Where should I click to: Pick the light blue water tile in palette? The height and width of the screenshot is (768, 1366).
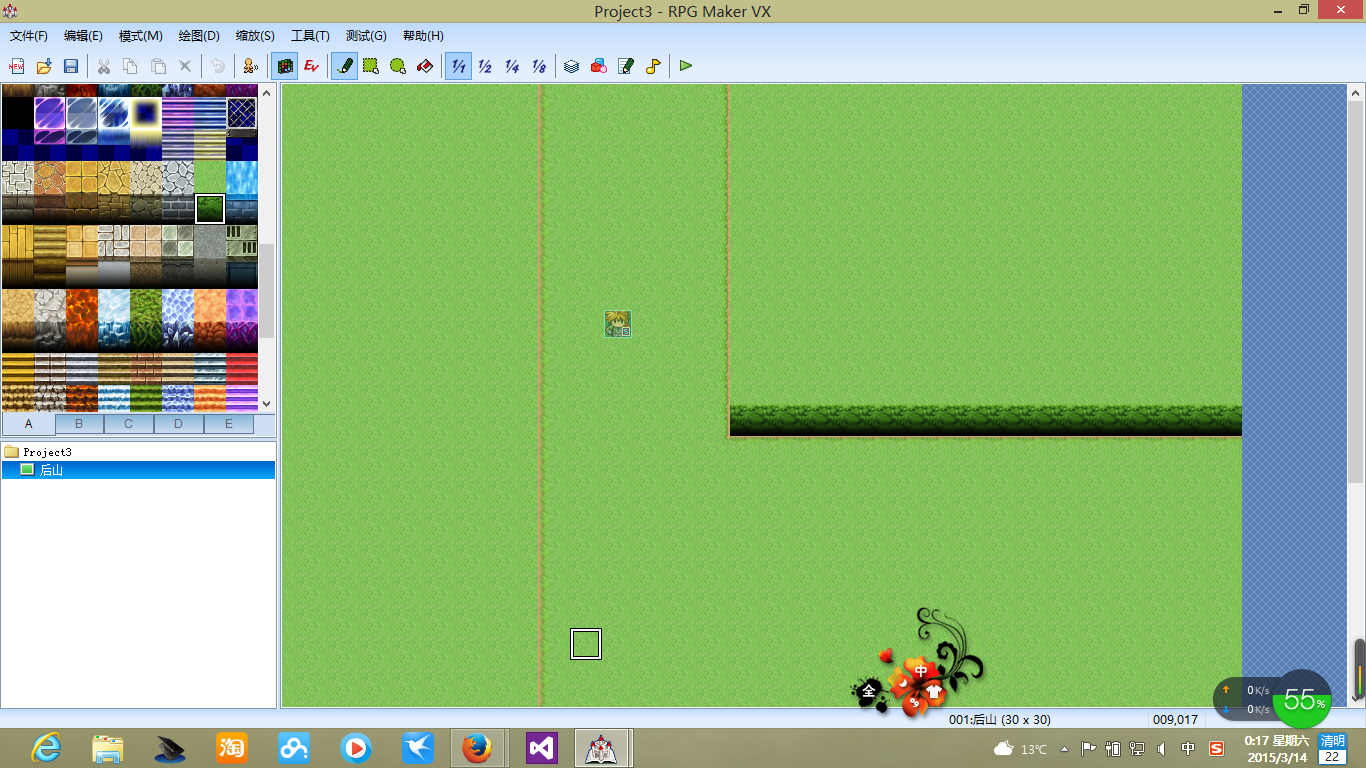(x=242, y=177)
